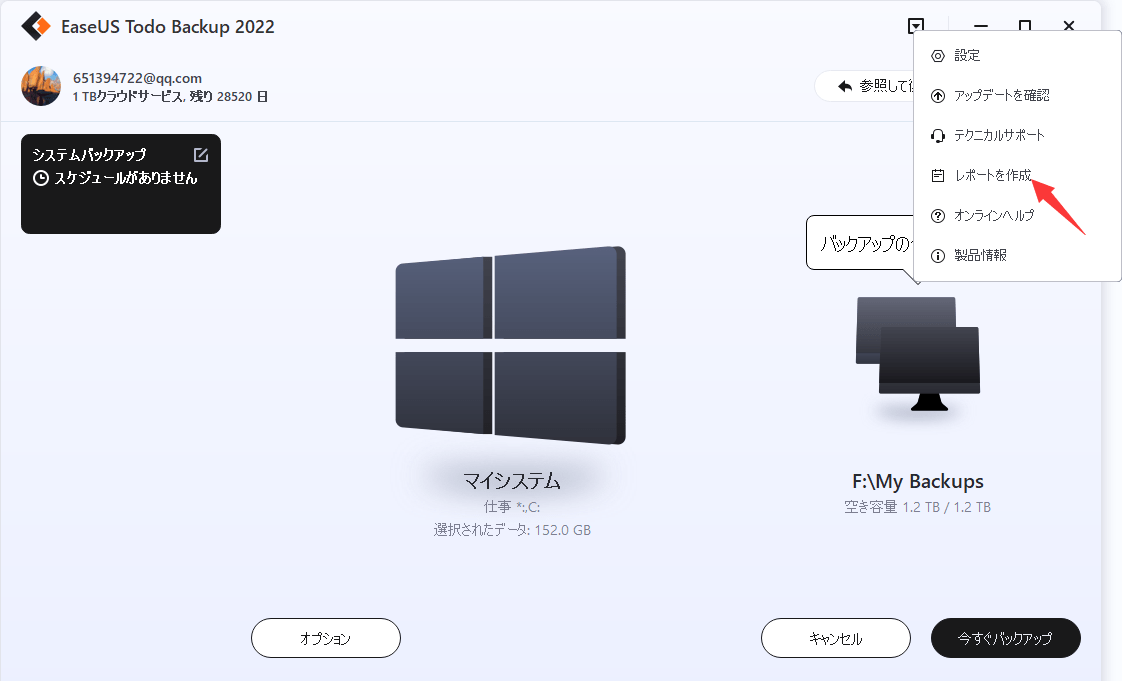Click 製品情報 menu entry
The image size is (1122, 681).
point(1018,255)
